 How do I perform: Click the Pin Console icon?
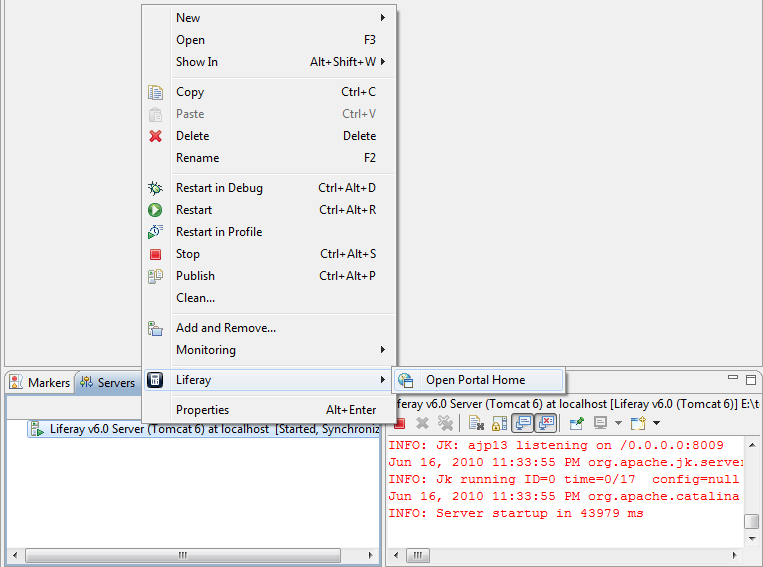tap(577, 423)
